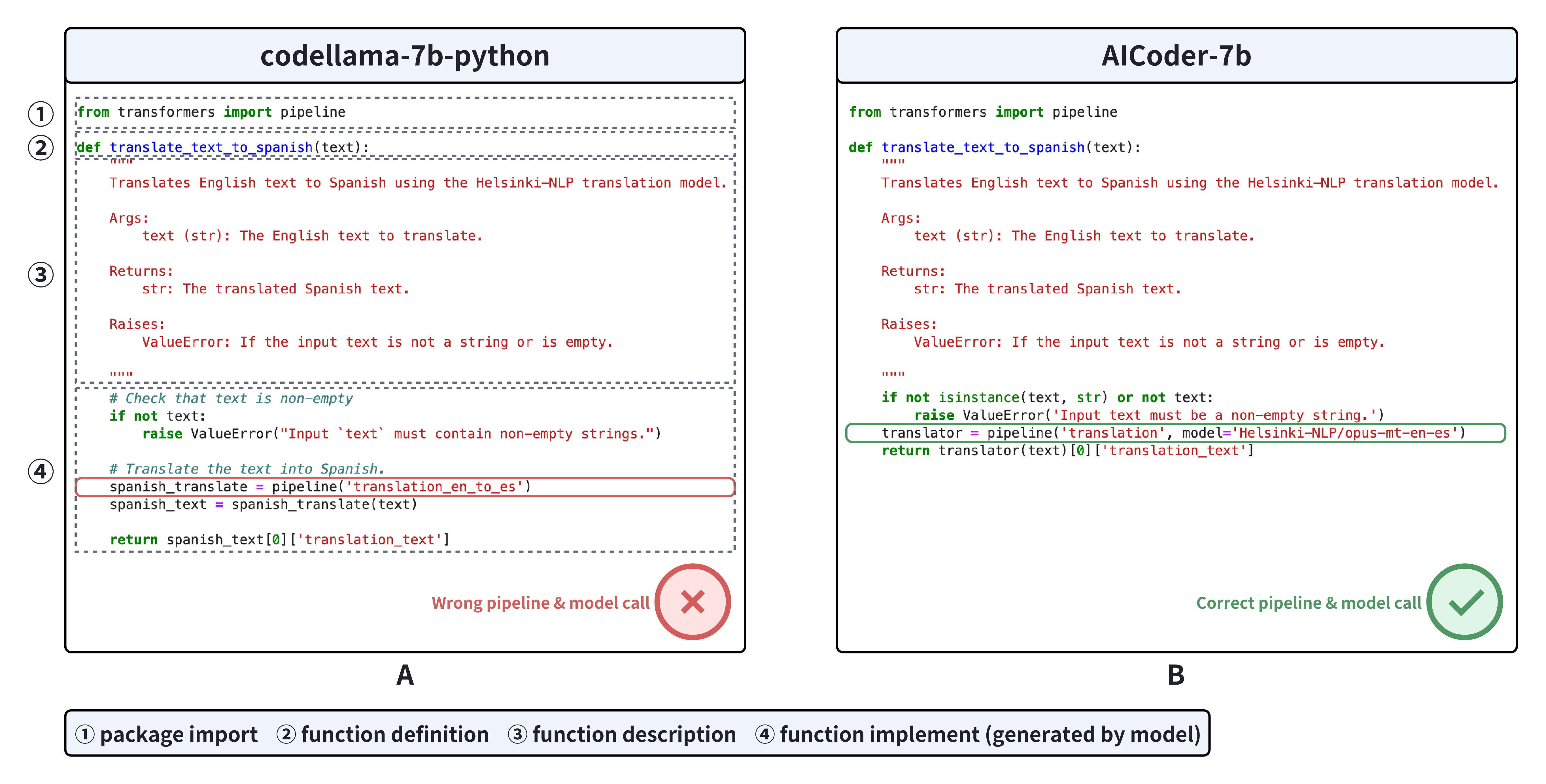Image resolution: width=1546 pixels, height=784 pixels.
Task: Click the 'return spanish_text[0]' line
Action: [x=280, y=540]
